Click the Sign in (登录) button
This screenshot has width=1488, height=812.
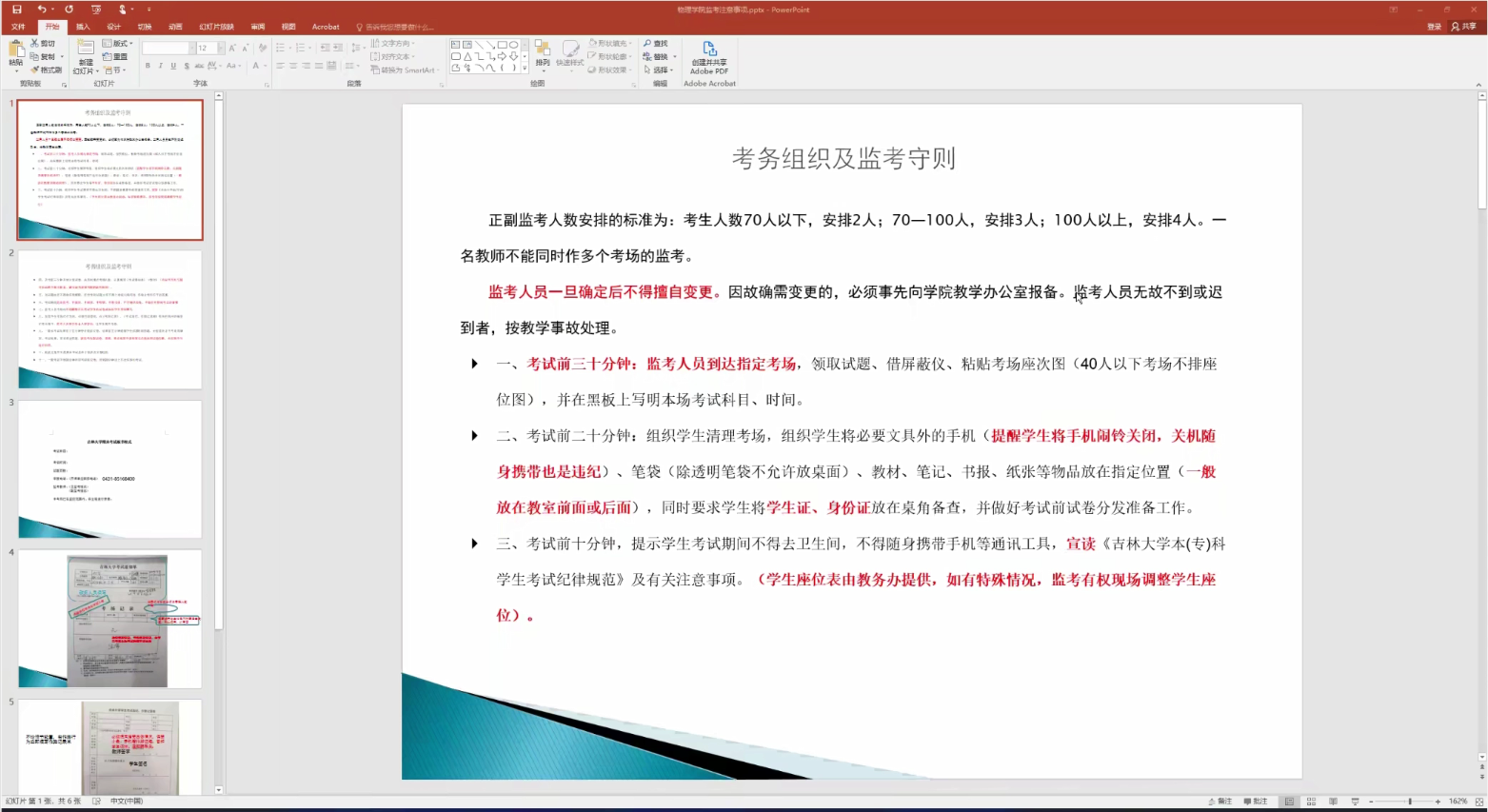(x=1434, y=27)
